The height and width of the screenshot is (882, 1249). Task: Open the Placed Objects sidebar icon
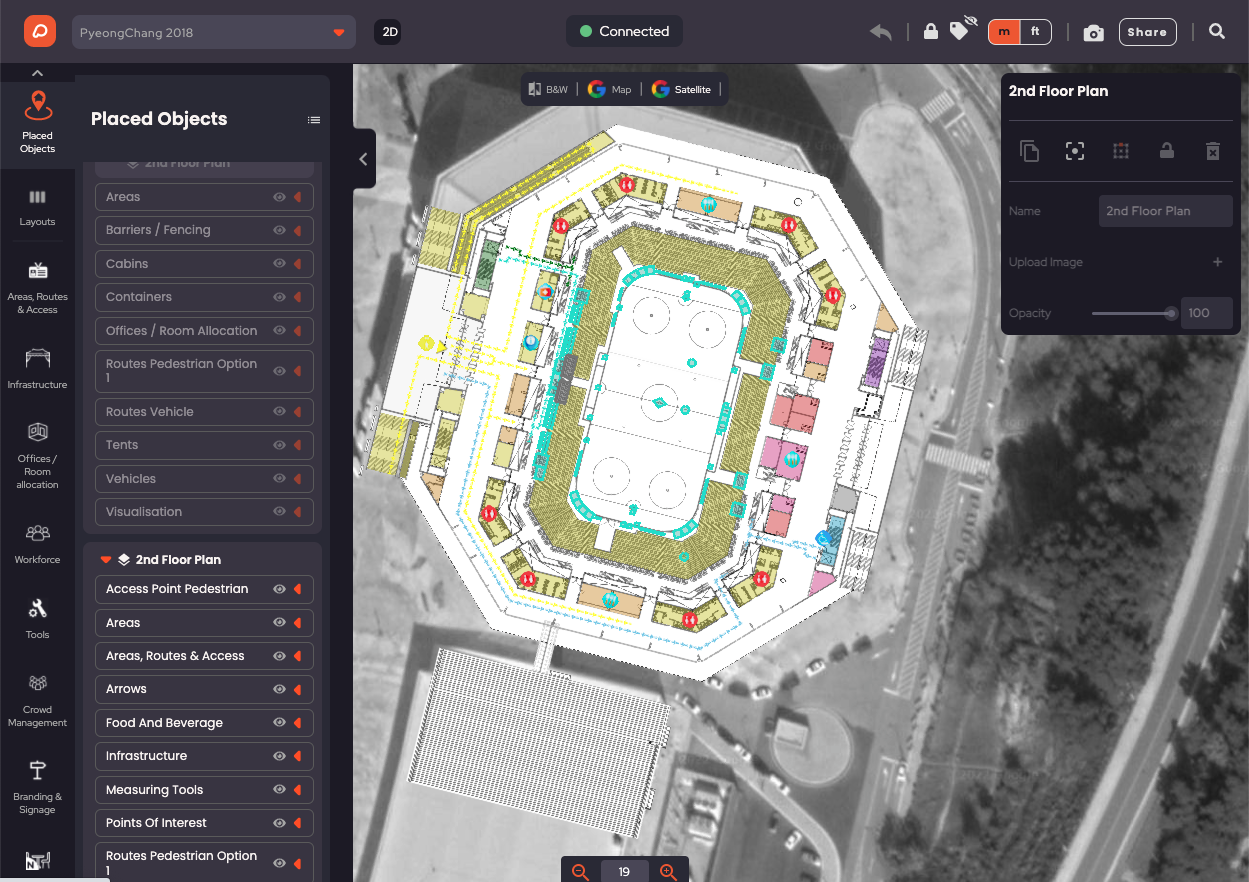coord(37,122)
